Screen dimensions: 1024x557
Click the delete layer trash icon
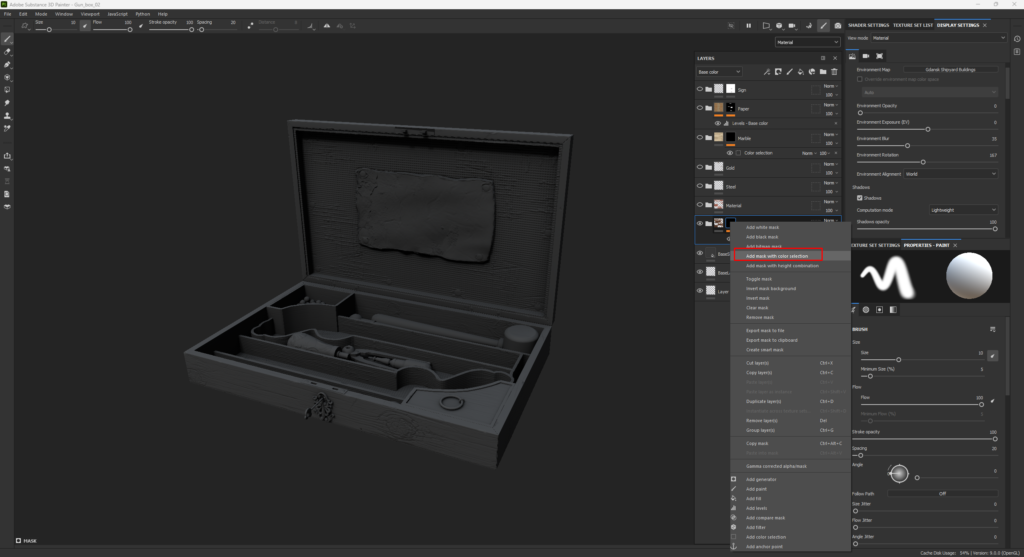pyautogui.click(x=834, y=72)
